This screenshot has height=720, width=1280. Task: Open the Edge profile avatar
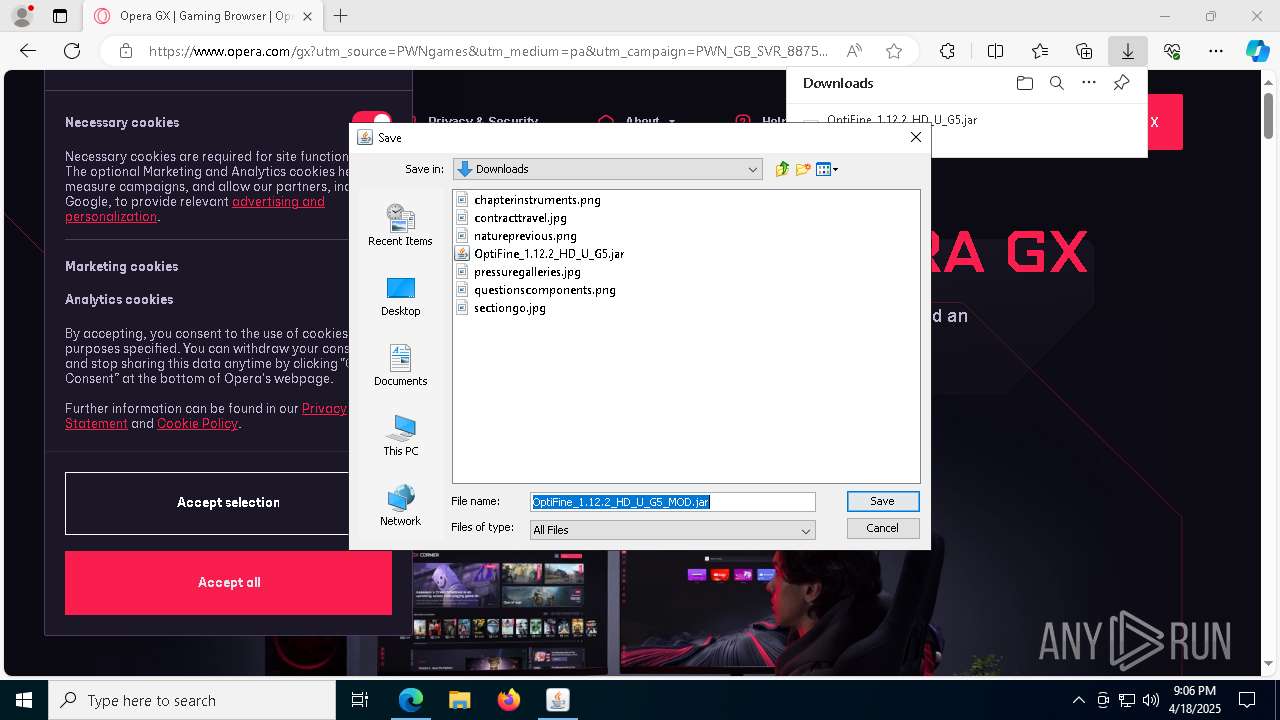tap(22, 16)
